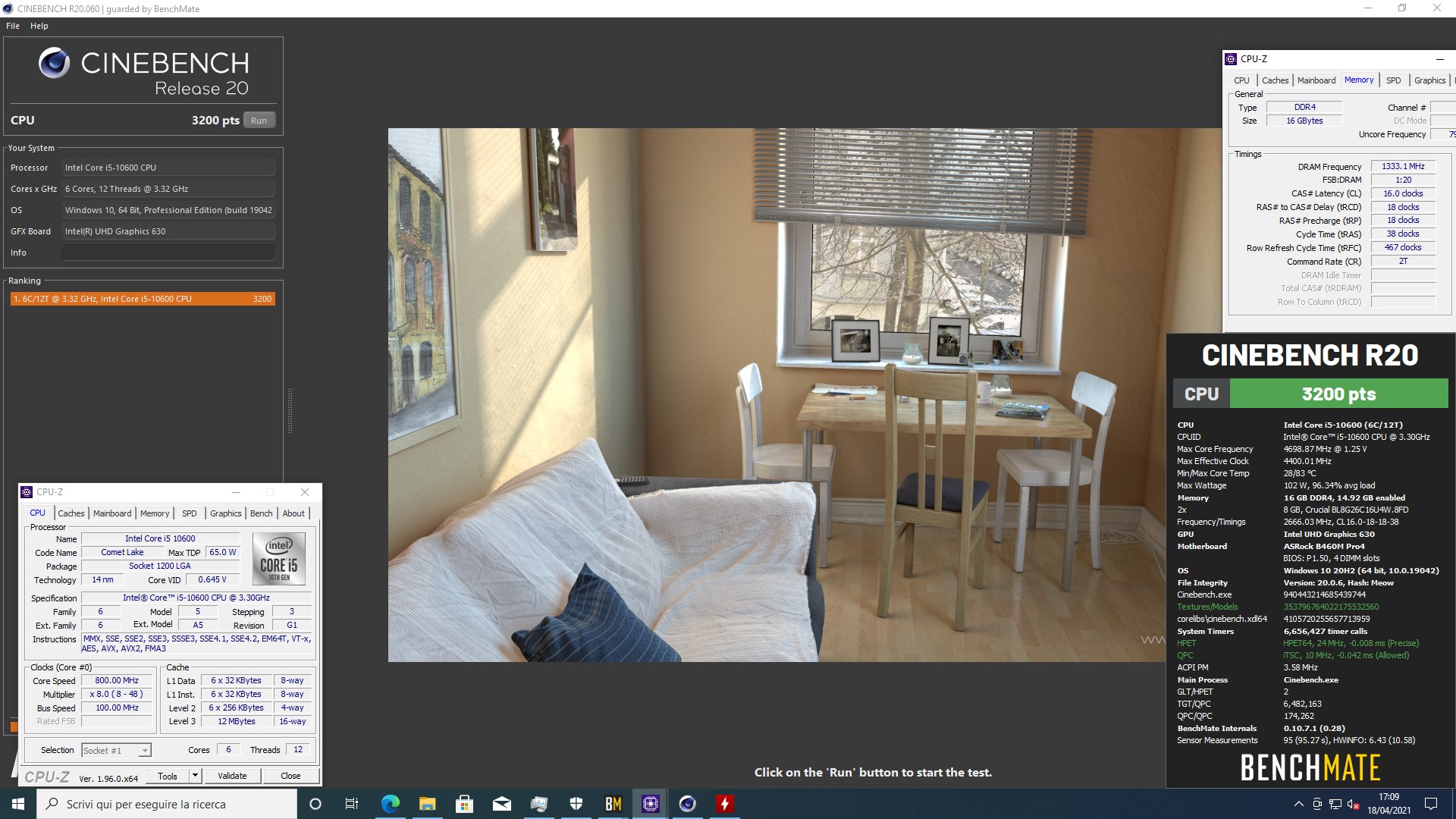Click the BENCHMATE logo at panel bottom
This screenshot has width=1456, height=819.
(1310, 768)
